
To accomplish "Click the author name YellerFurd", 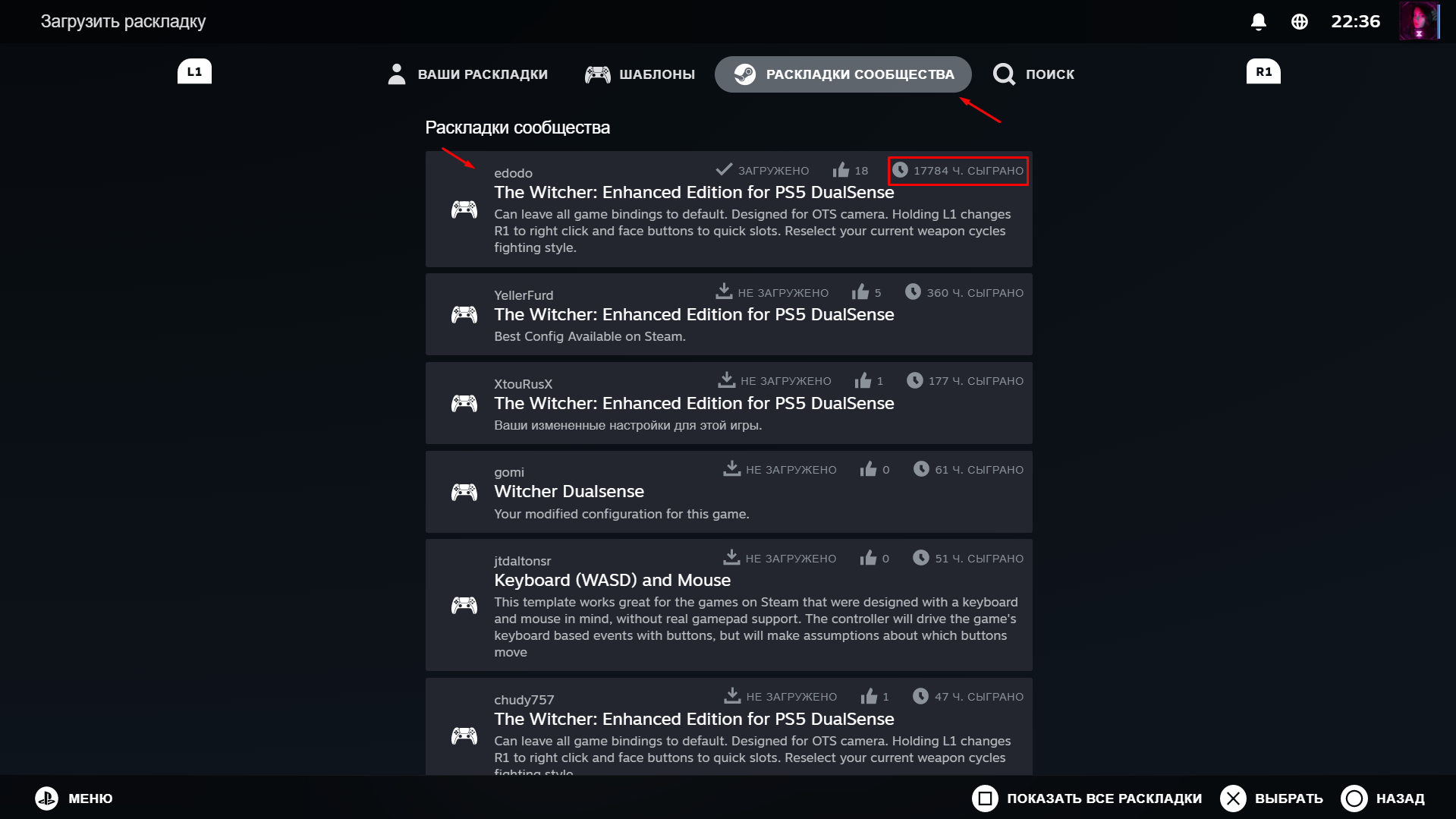I will coord(524,295).
